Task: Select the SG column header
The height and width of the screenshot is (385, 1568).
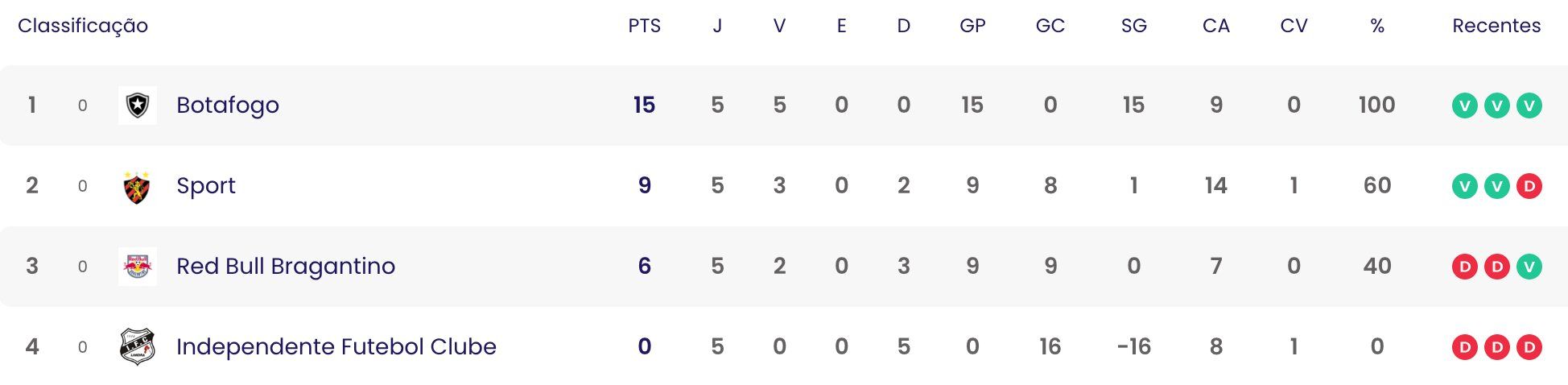Action: 1134,26
